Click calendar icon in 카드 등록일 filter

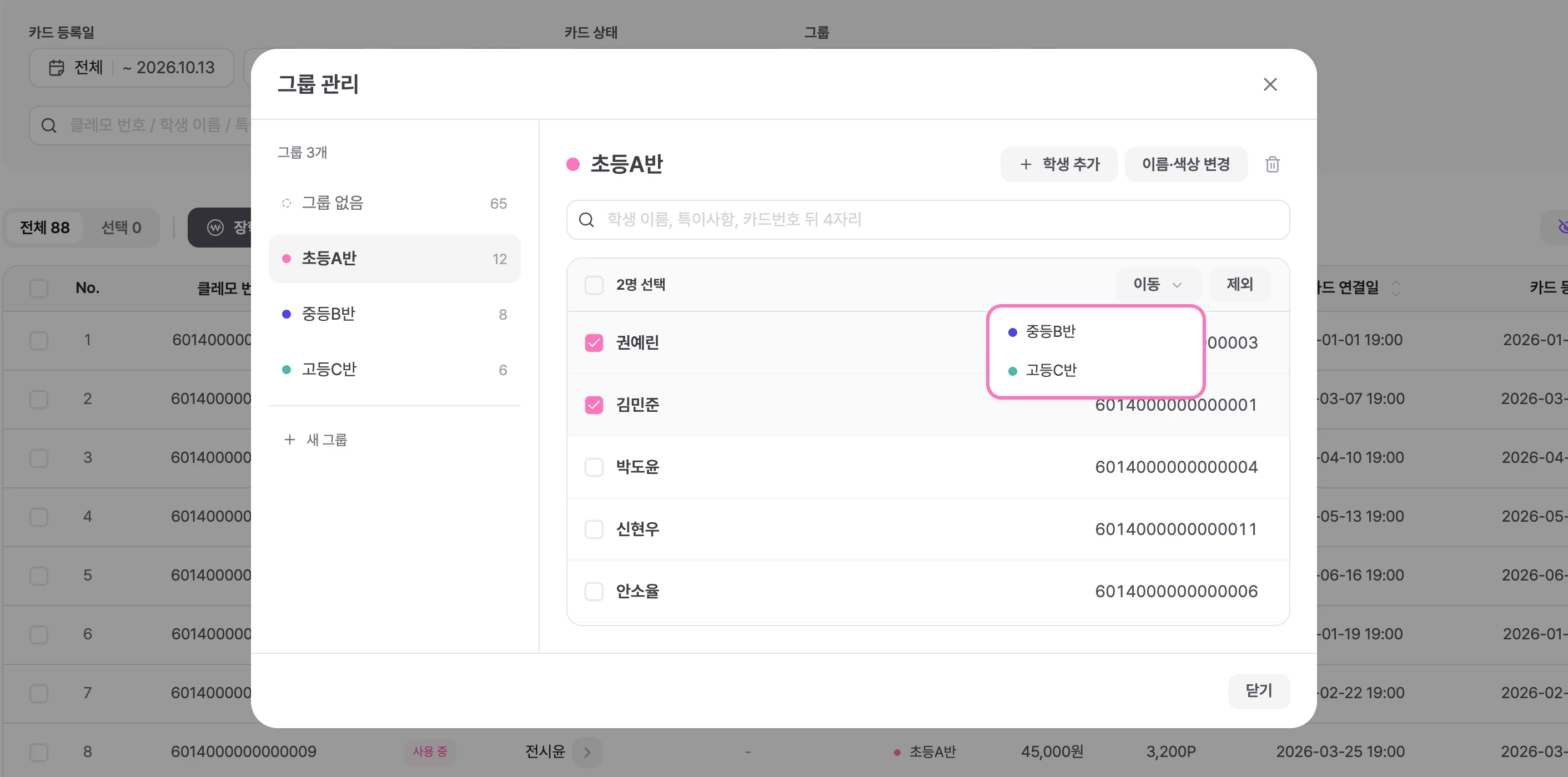(56, 68)
